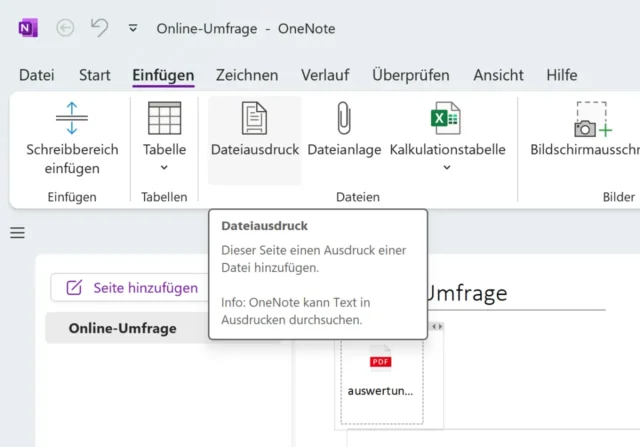Expand the Tabelle dropdown arrow
This screenshot has width=640, height=447.
coord(164,167)
